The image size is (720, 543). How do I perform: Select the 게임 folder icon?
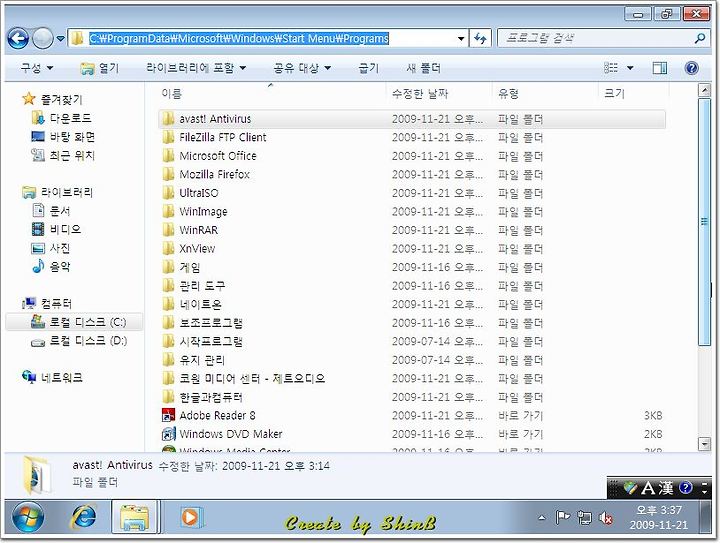[168, 267]
